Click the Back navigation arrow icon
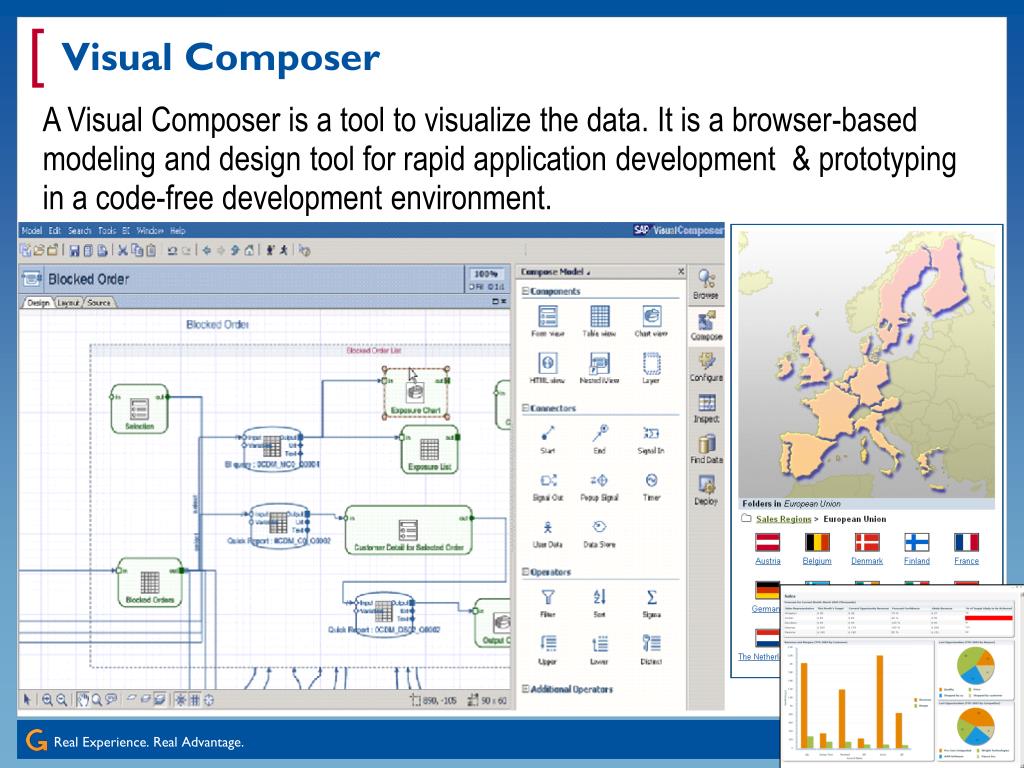 tap(206, 250)
